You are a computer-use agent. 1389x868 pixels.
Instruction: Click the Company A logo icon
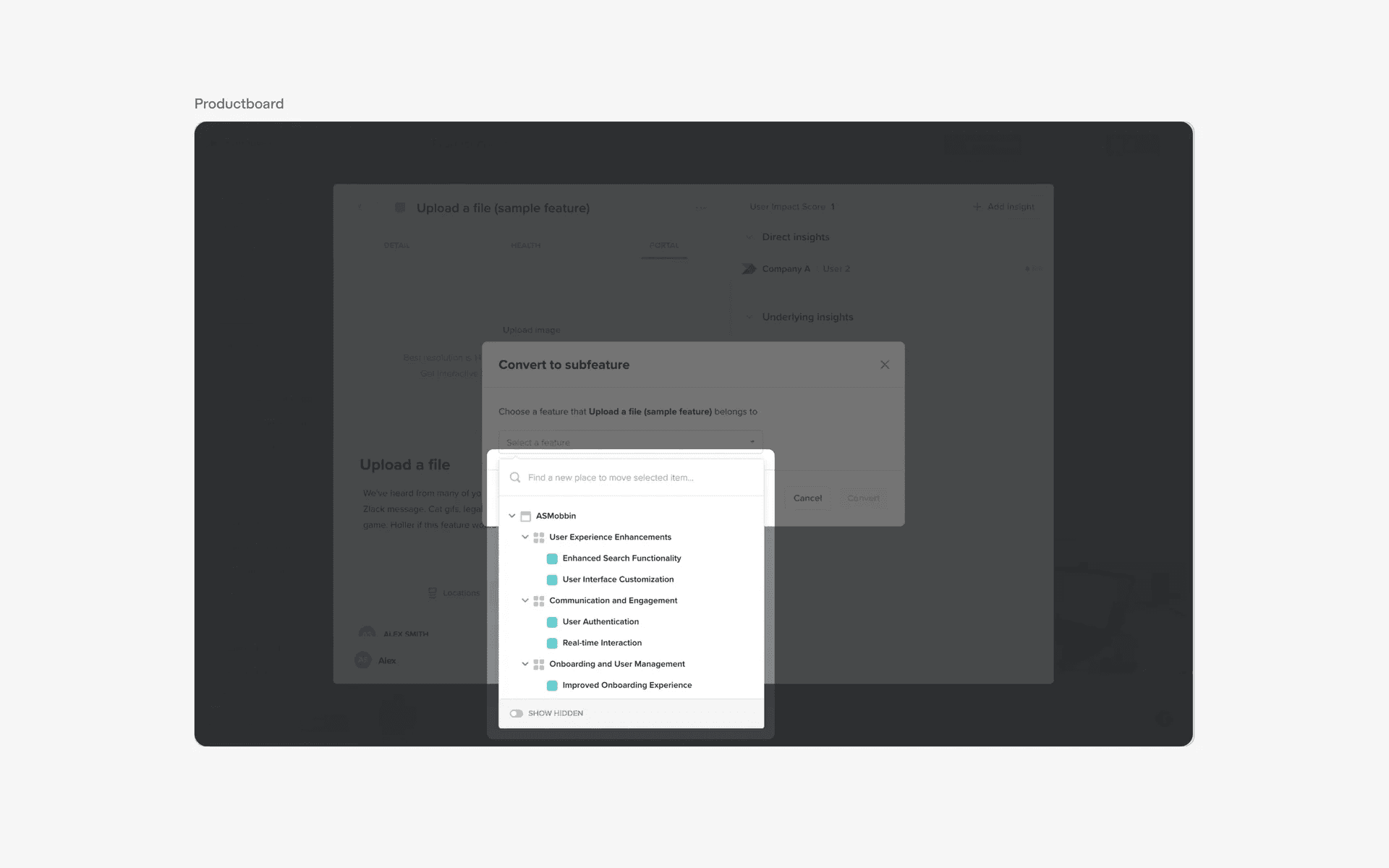[x=749, y=269]
